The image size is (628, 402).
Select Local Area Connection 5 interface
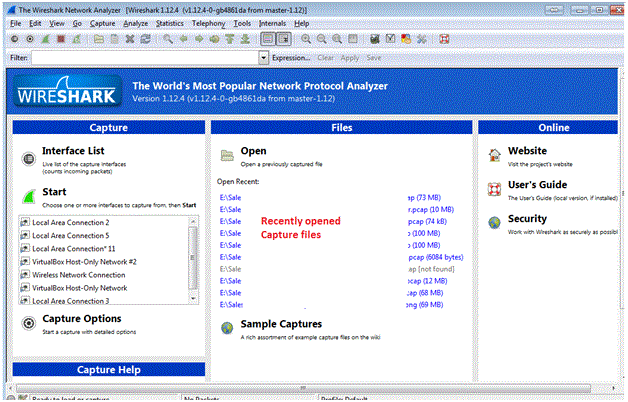pyautogui.click(x=70, y=236)
